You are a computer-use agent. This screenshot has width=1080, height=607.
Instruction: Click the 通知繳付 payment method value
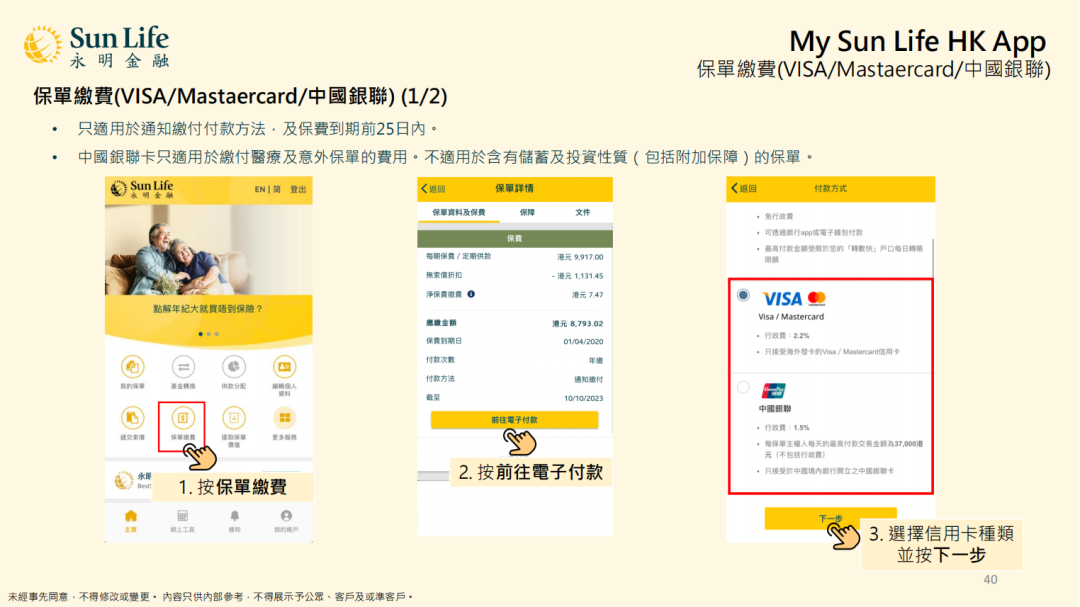[589, 380]
